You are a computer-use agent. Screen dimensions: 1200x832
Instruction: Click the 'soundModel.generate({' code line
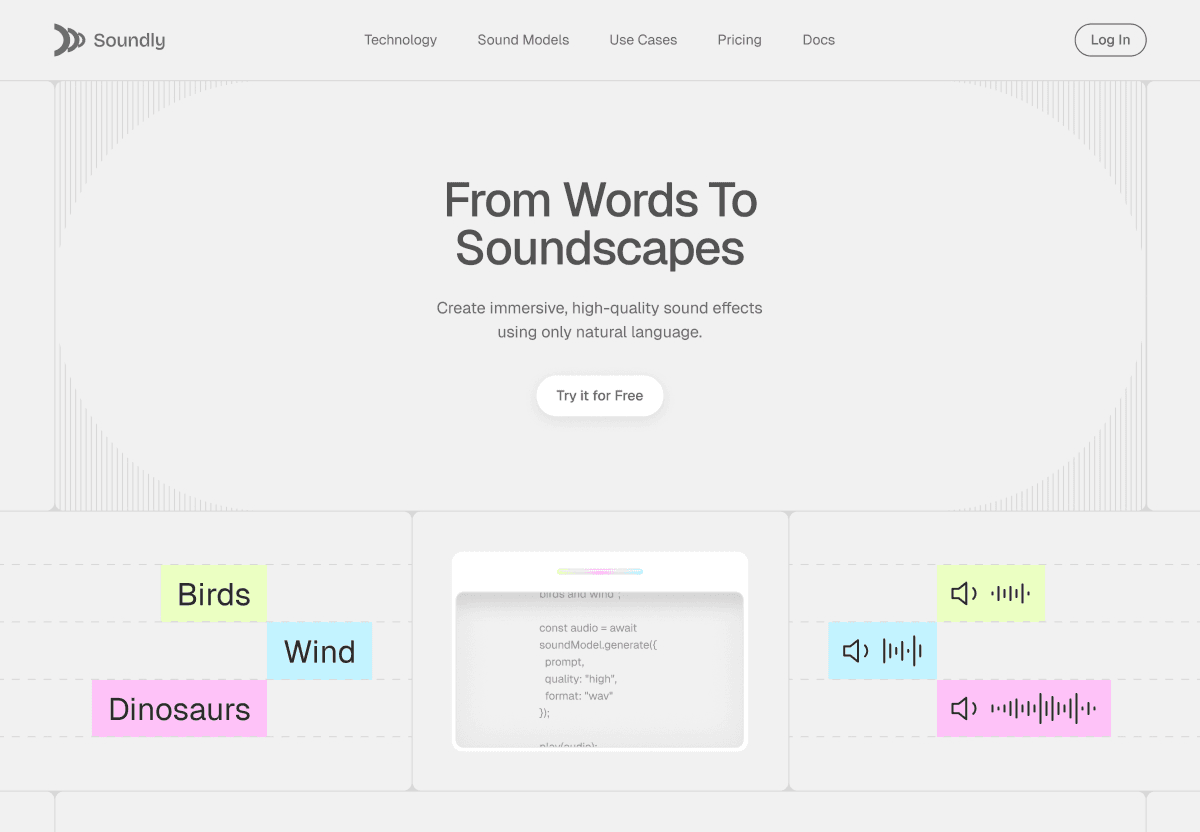[x=598, y=645]
